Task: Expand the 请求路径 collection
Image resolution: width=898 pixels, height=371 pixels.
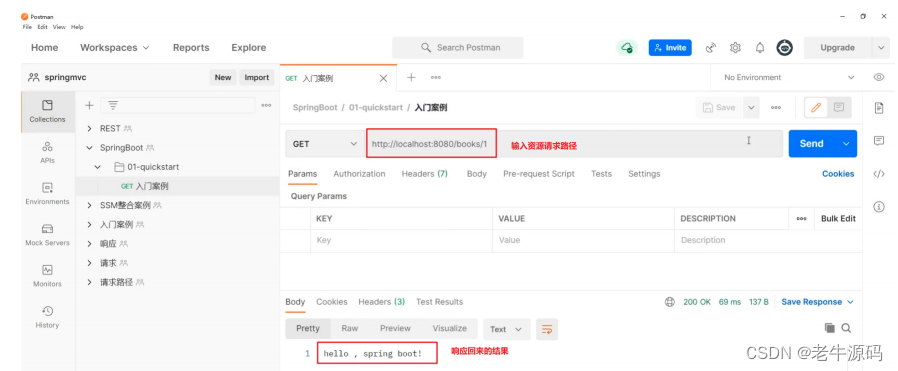Action: (89, 282)
